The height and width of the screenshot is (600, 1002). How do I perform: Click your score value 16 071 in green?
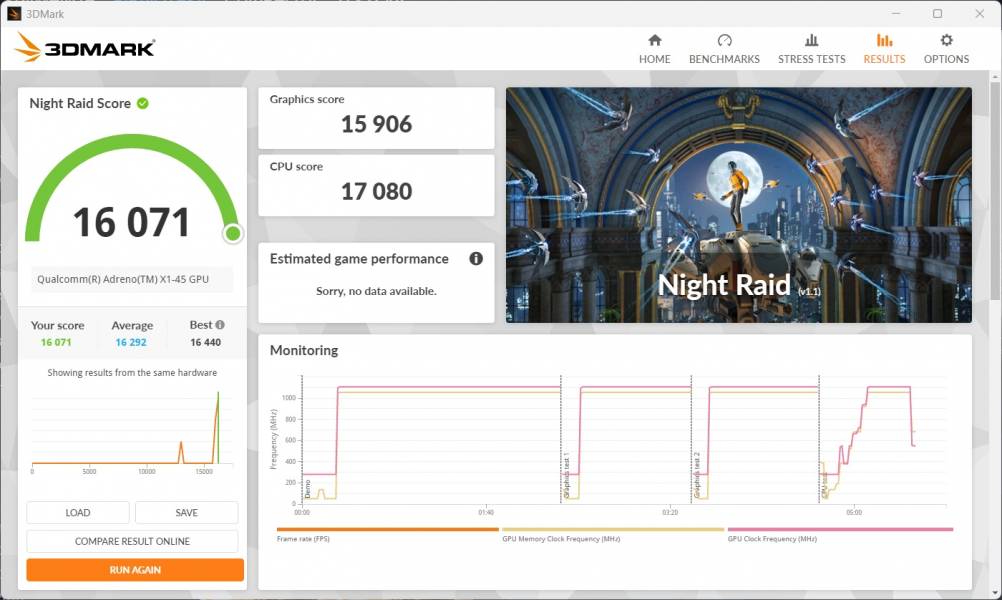pyautogui.click(x=56, y=342)
